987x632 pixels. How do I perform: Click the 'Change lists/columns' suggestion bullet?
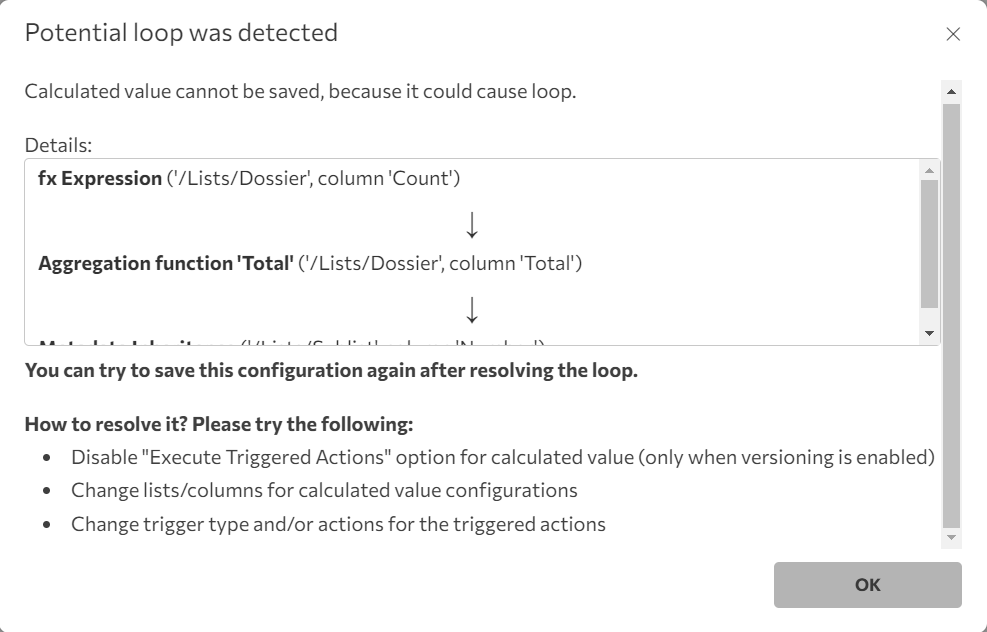(x=324, y=491)
